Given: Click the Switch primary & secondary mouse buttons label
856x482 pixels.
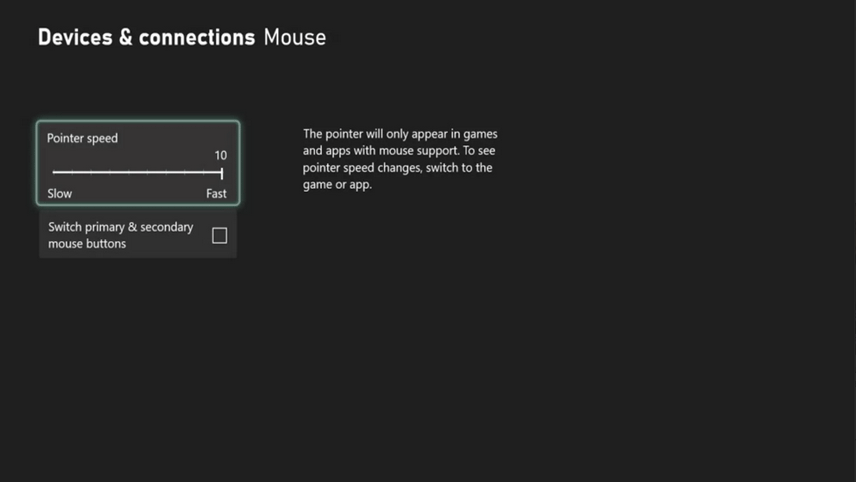Looking at the screenshot, I should pos(121,235).
